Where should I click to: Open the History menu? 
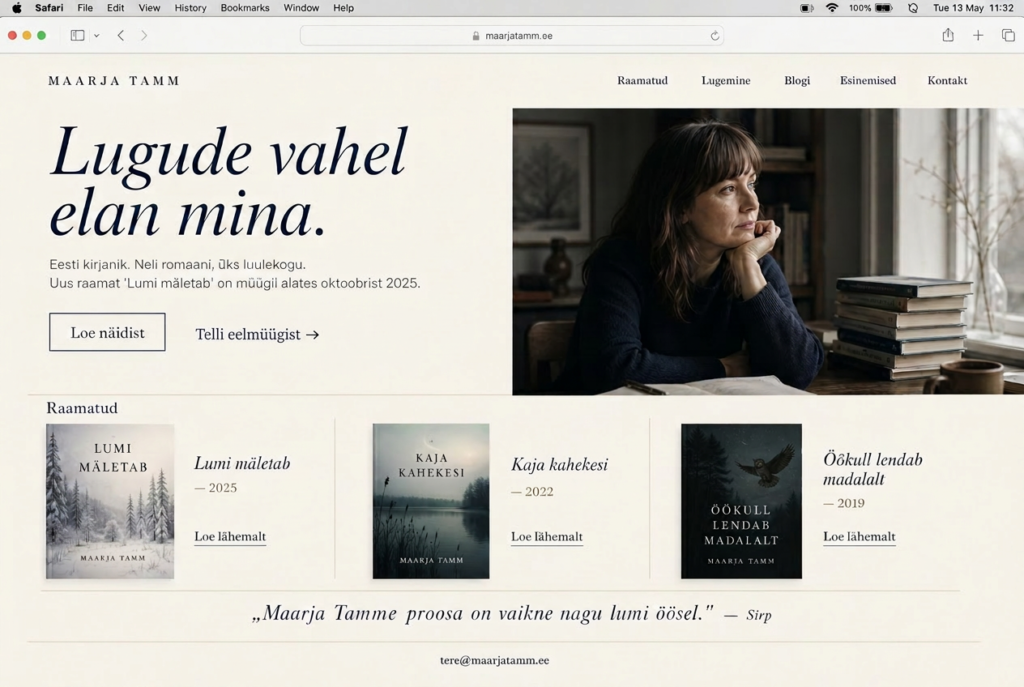point(190,8)
